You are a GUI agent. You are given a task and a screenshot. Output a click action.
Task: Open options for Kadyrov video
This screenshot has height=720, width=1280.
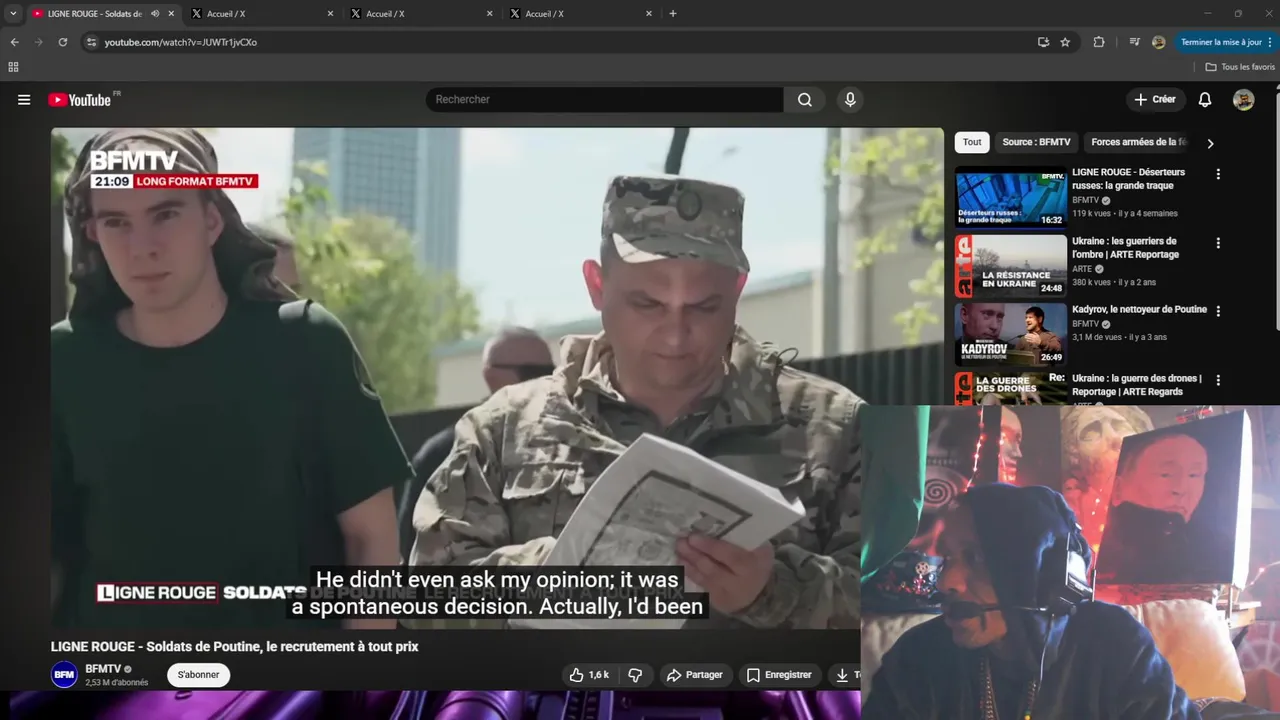tap(1218, 311)
